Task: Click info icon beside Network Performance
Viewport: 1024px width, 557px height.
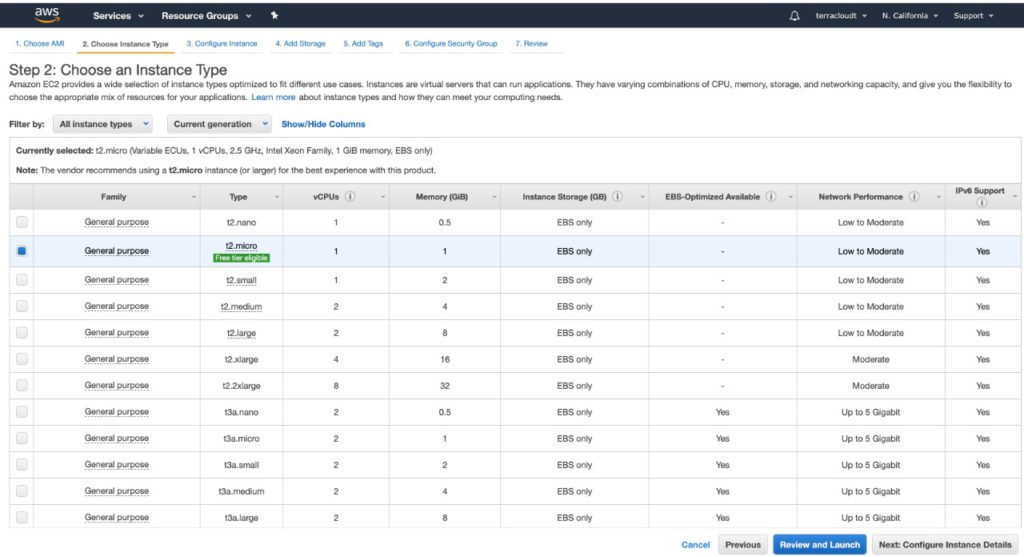Action: [914, 197]
